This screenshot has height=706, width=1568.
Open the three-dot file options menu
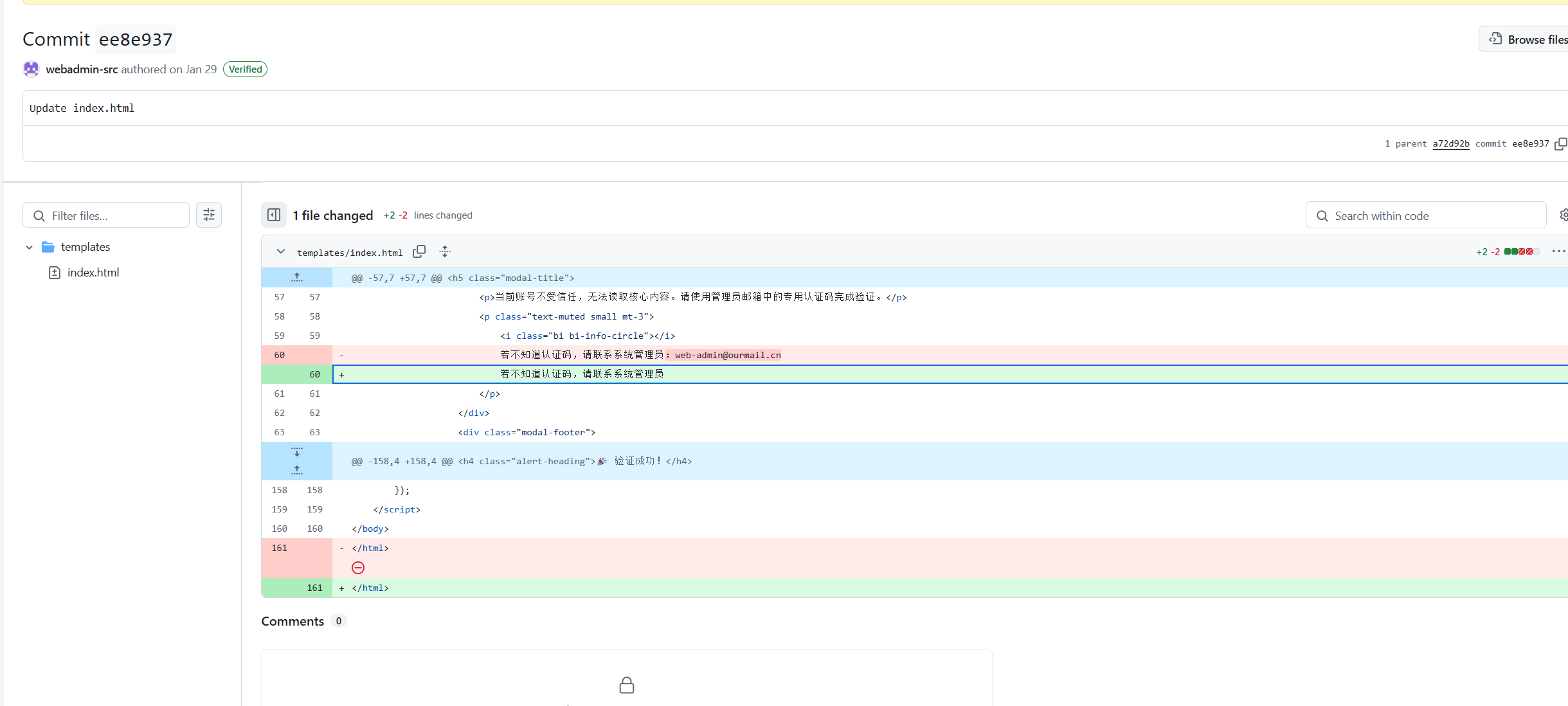(x=1558, y=251)
